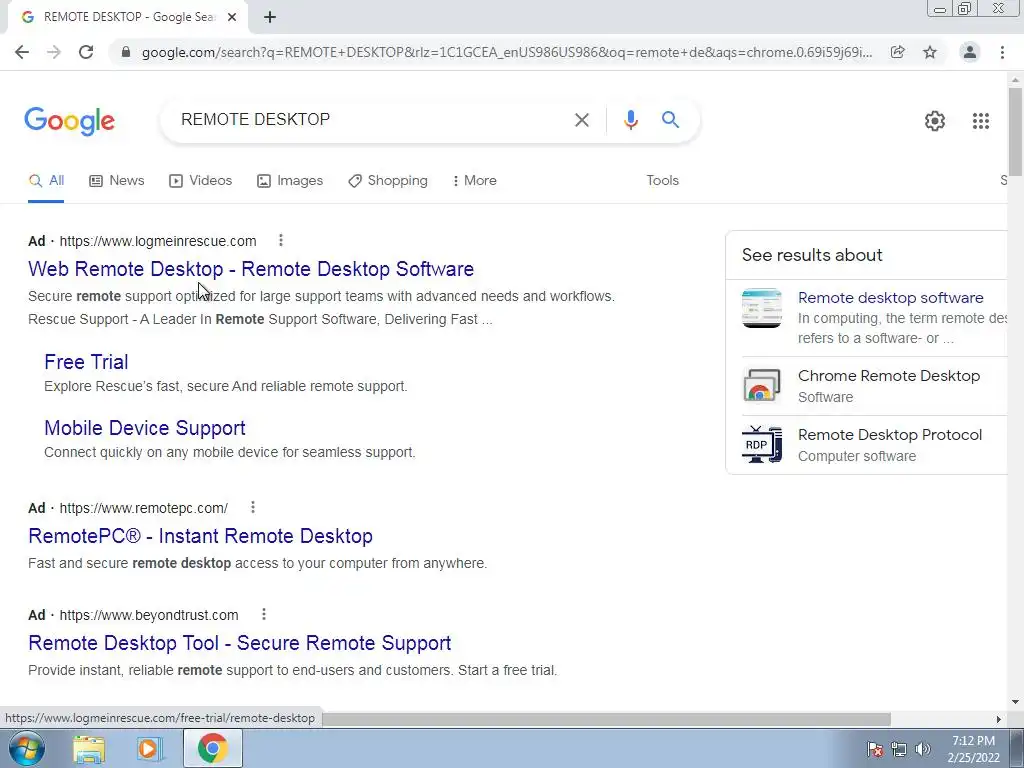
Task: Open RemotePC Instant Remote Desktop link
Action: tap(200, 536)
